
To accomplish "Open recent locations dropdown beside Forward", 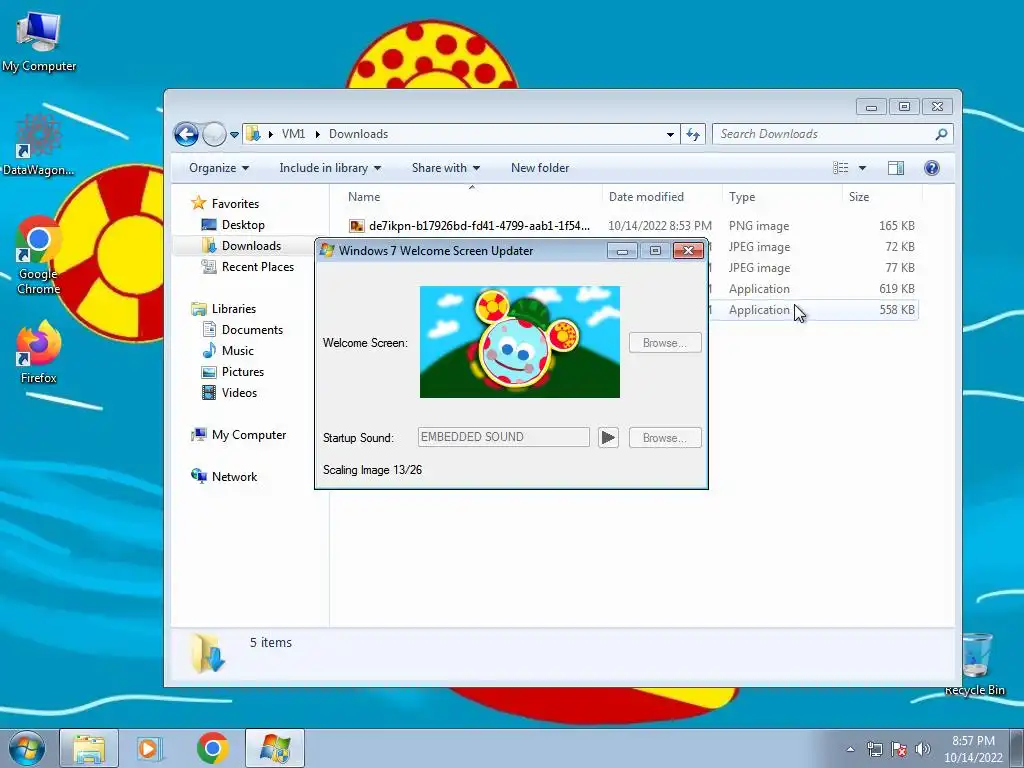I will (234, 135).
